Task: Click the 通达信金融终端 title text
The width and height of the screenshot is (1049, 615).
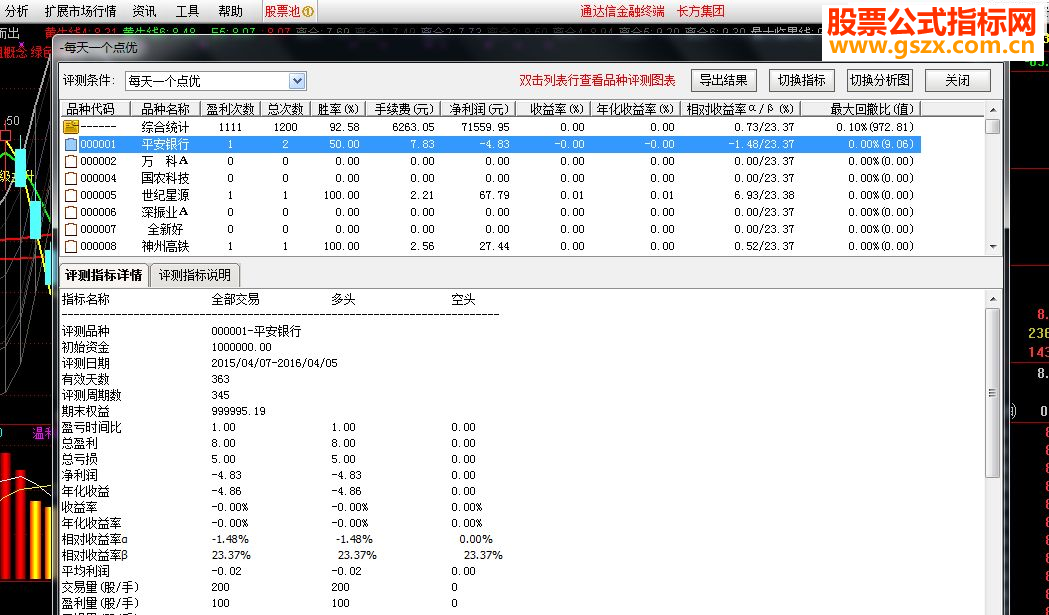Action: tap(622, 11)
